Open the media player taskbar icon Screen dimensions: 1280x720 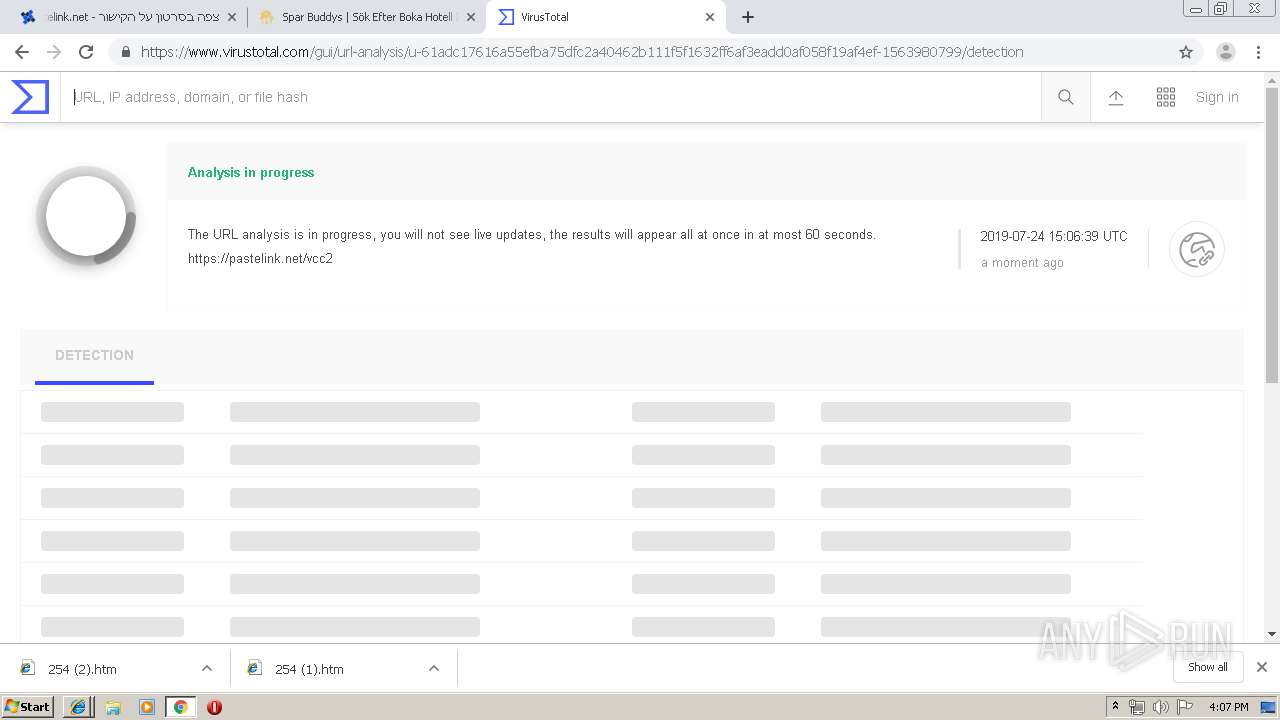pos(147,707)
